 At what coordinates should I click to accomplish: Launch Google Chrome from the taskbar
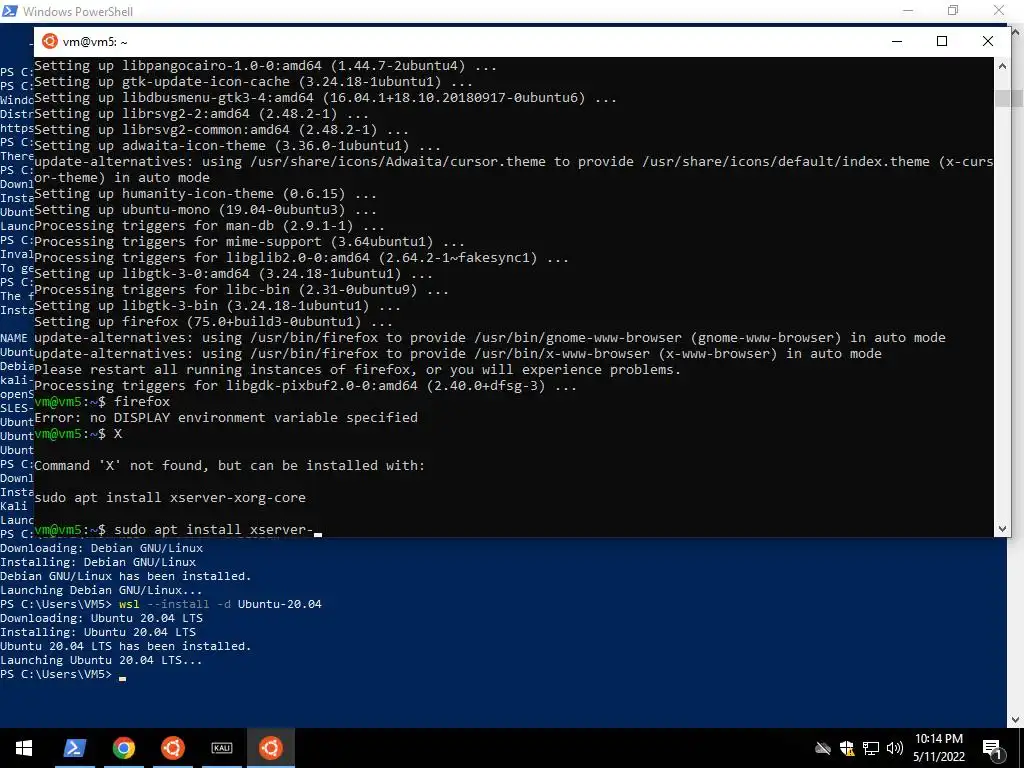pyautogui.click(x=123, y=748)
